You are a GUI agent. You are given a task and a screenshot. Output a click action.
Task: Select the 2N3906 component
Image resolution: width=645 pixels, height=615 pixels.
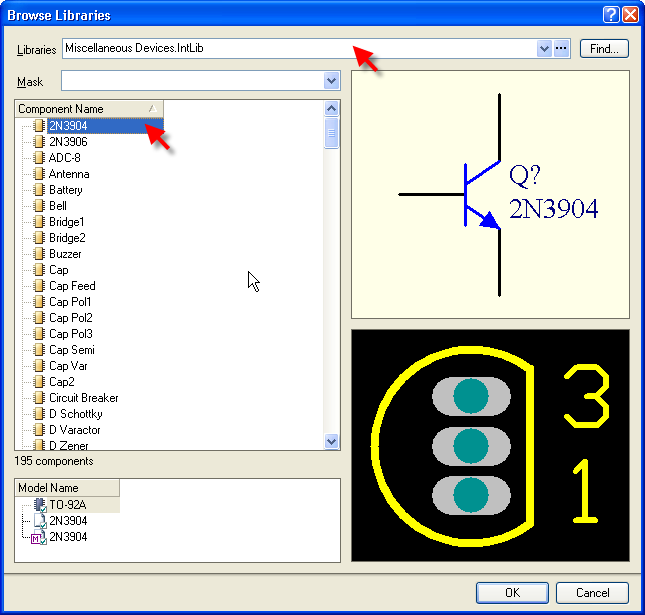click(68, 142)
